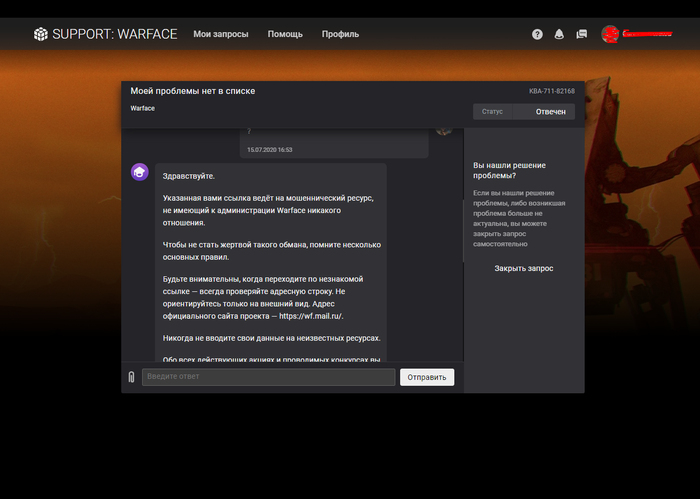The height and width of the screenshot is (499, 700).
Task: Open the notifications bell icon
Action: pyautogui.click(x=559, y=34)
